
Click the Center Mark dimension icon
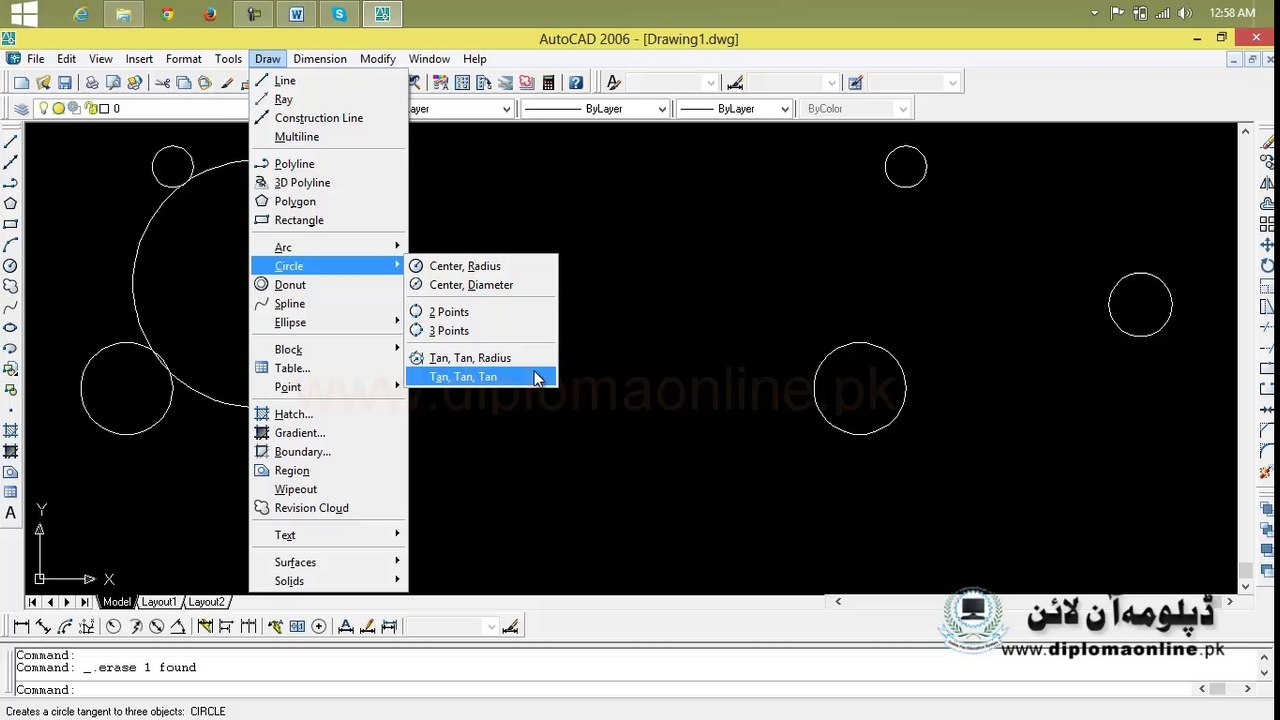coord(319,627)
